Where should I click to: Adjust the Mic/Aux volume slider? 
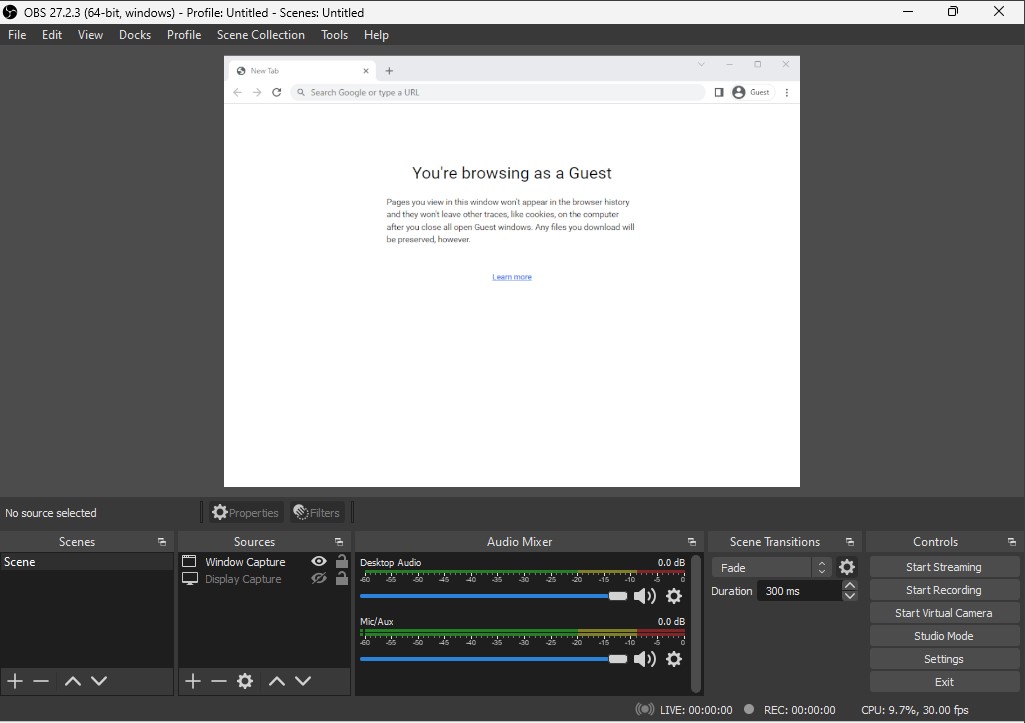[494, 659]
